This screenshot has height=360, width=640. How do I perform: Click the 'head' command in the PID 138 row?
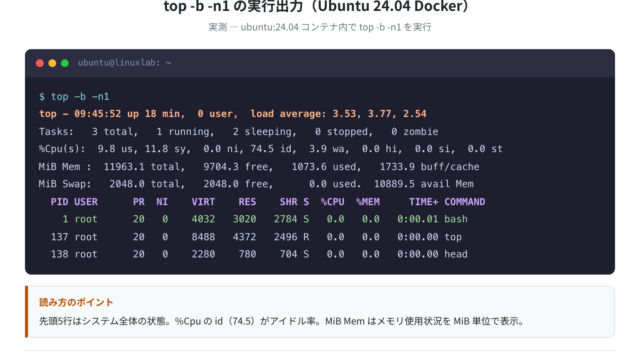(456, 254)
